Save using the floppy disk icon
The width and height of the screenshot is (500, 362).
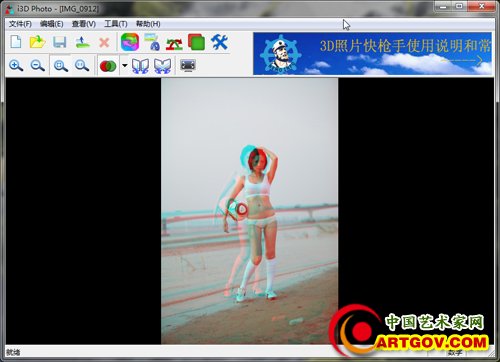60,42
